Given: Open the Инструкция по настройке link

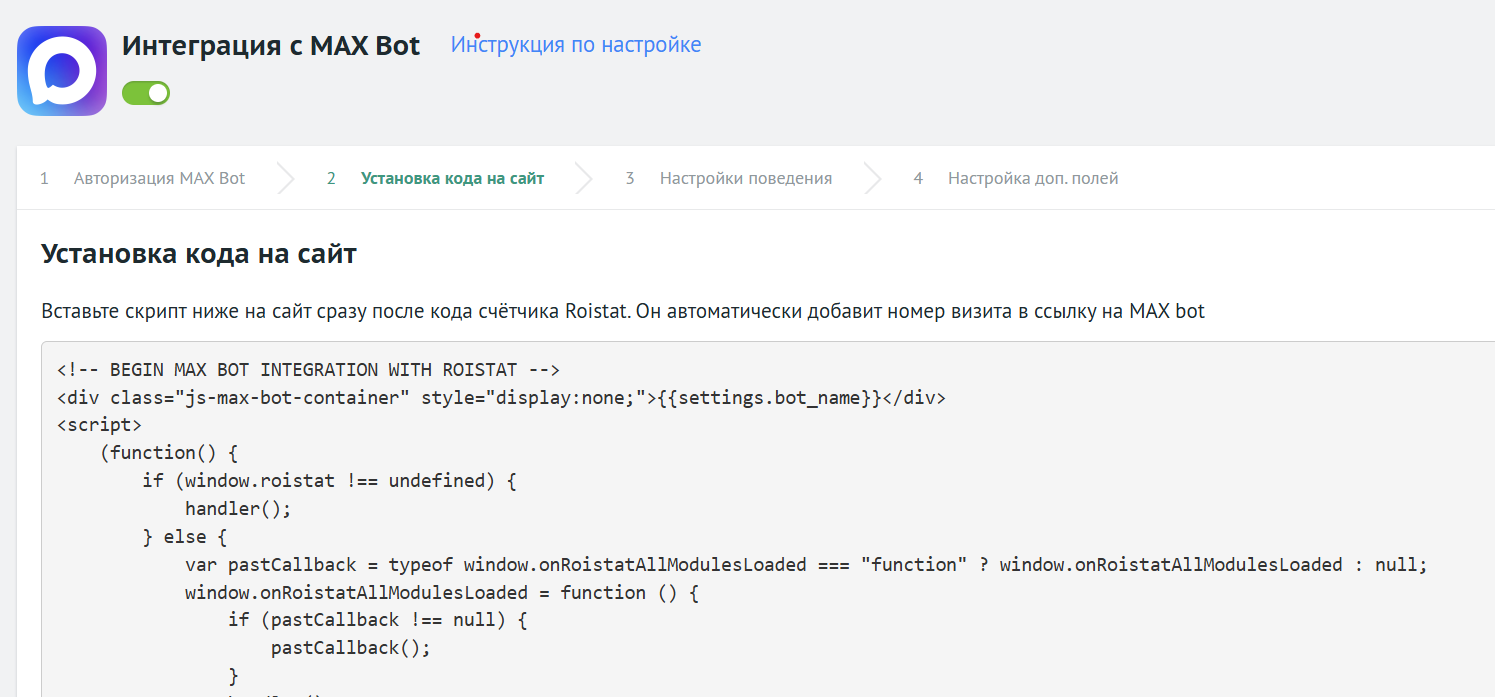Looking at the screenshot, I should point(575,45).
